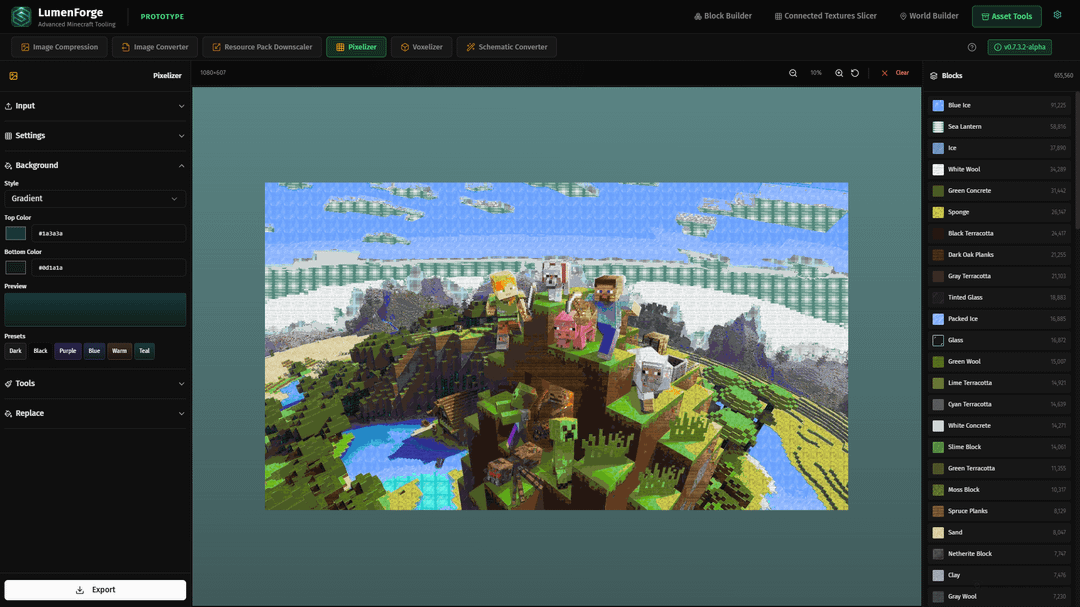
Task: Expand the Tools section
Action: pos(95,383)
